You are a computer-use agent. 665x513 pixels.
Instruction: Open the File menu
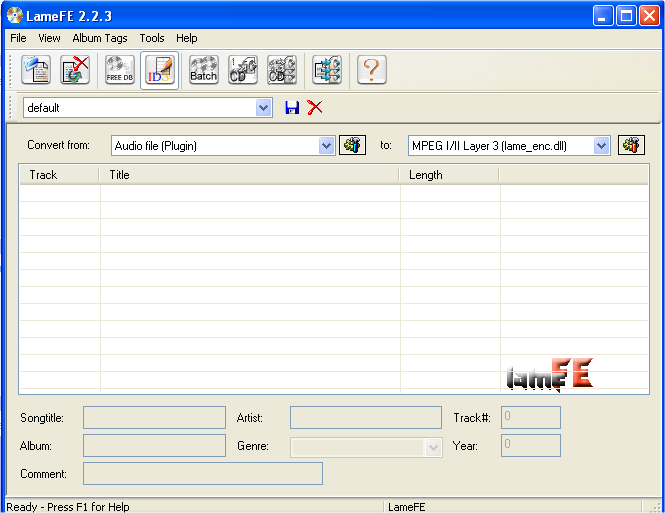click(18, 38)
